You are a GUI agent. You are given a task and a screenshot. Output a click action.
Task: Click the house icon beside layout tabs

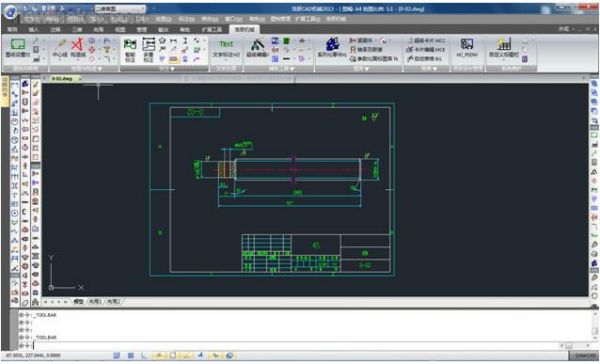click(x=35, y=302)
